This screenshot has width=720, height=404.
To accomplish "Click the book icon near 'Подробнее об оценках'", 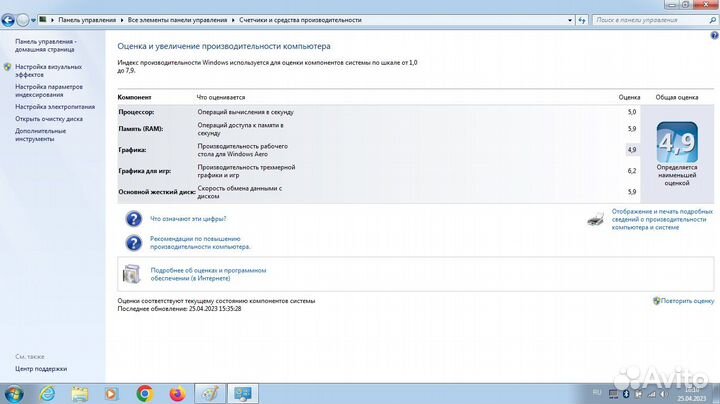I will (132, 274).
